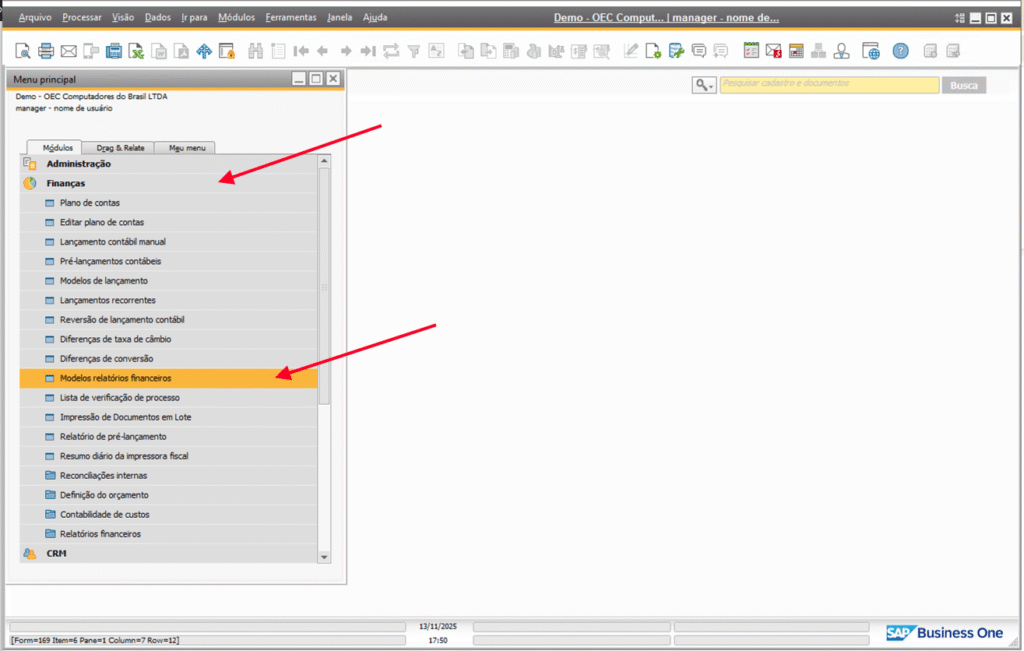The image size is (1024, 651).
Task: Switch to the Drag & Relate tab
Action: [120, 148]
